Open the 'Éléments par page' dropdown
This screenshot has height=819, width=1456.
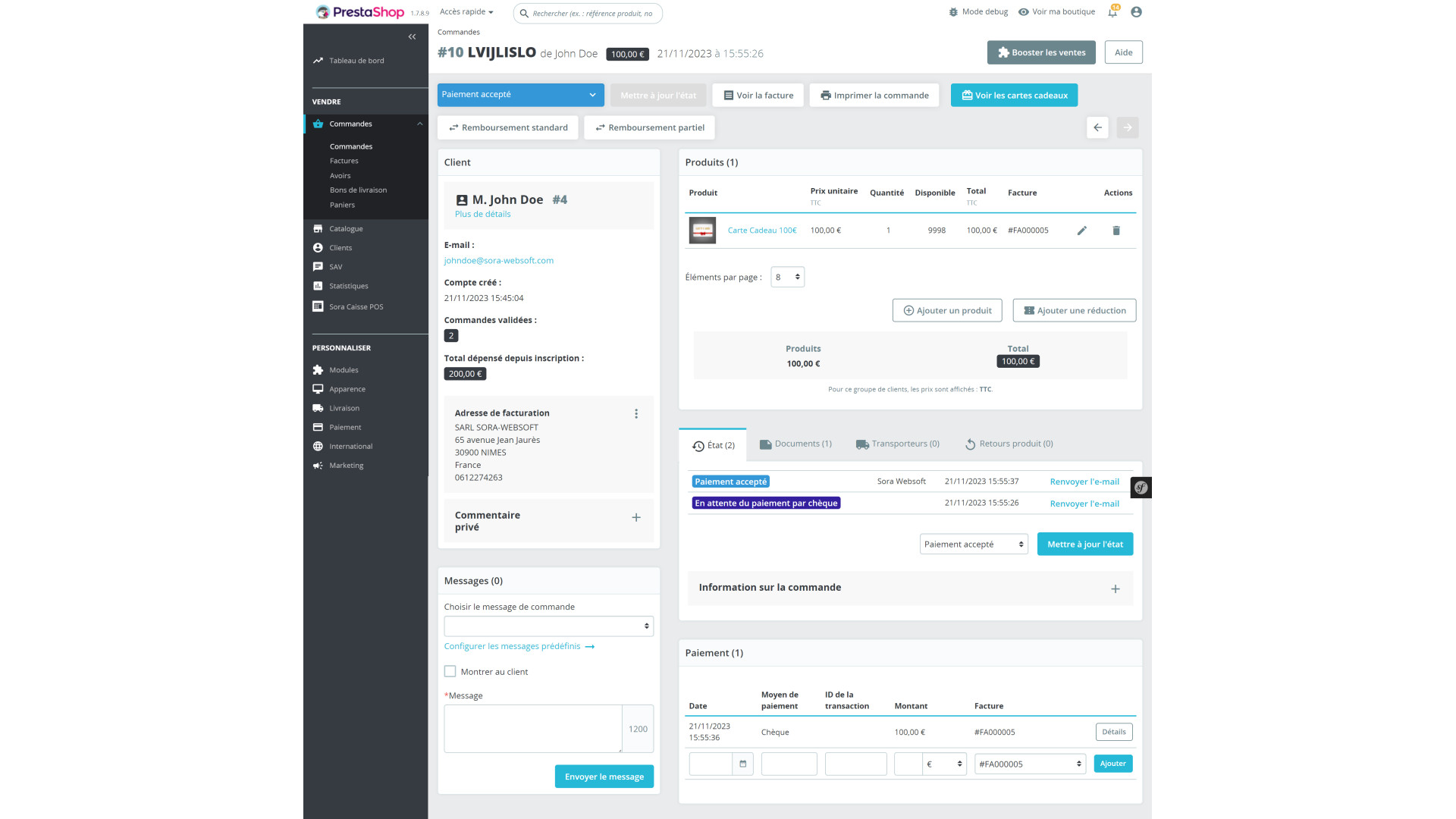coord(787,278)
